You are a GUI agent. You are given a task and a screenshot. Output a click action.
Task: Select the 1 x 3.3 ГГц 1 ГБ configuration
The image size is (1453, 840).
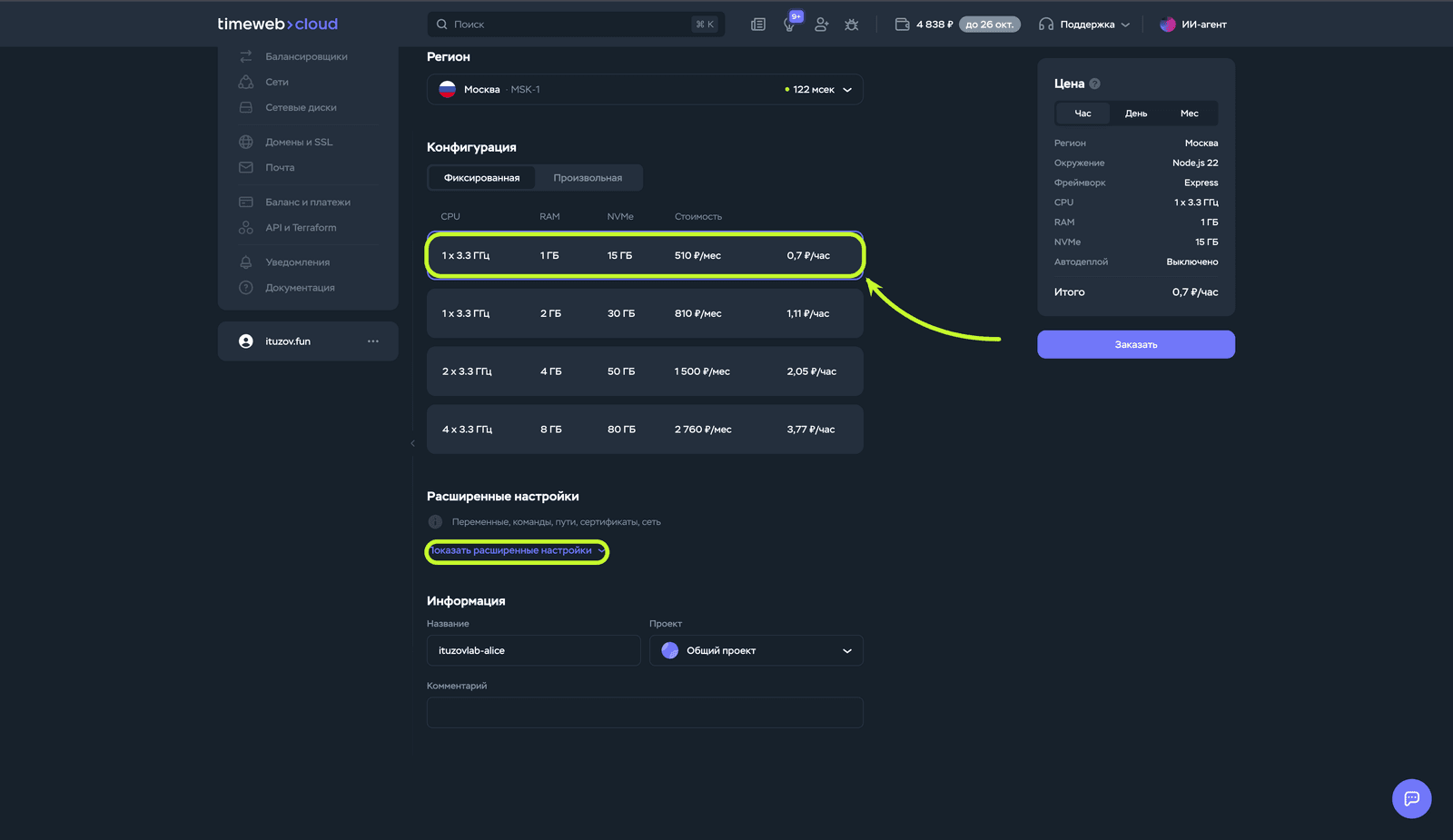click(645, 255)
